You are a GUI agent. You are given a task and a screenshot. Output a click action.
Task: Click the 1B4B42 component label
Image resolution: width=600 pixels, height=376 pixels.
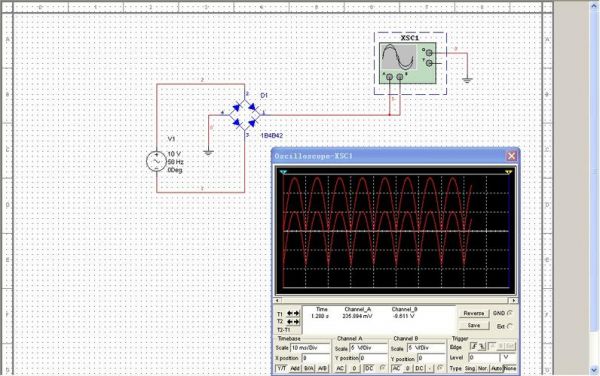[x=271, y=136]
